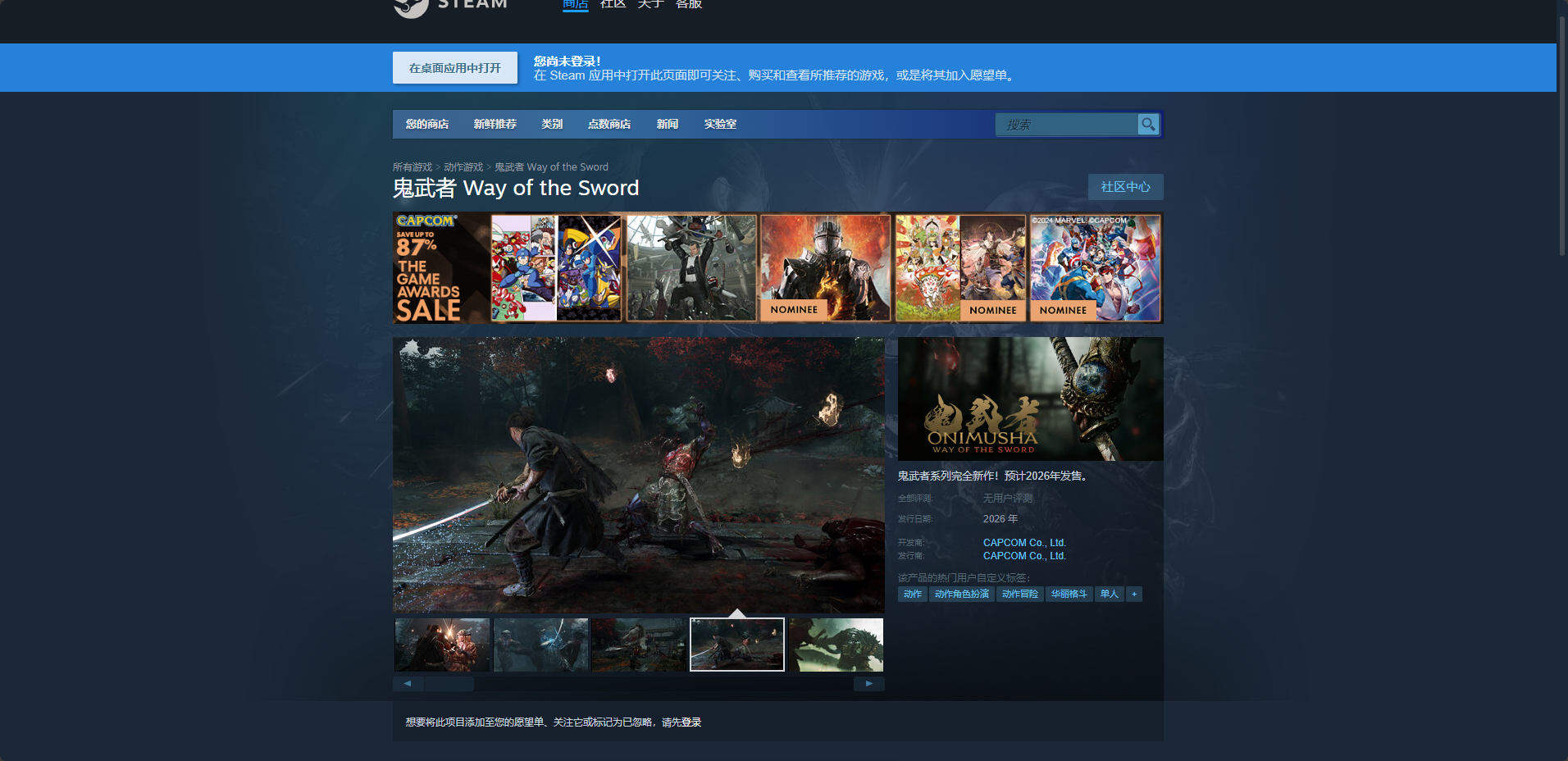
Task: Click the thumbnail strip right arrow
Action: (869, 683)
